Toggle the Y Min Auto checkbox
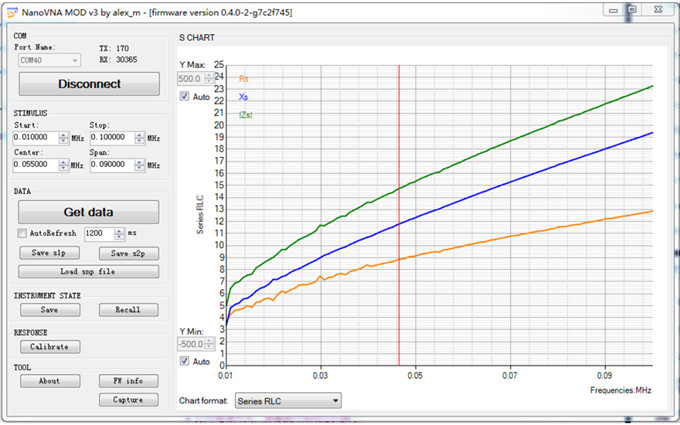 (184, 361)
